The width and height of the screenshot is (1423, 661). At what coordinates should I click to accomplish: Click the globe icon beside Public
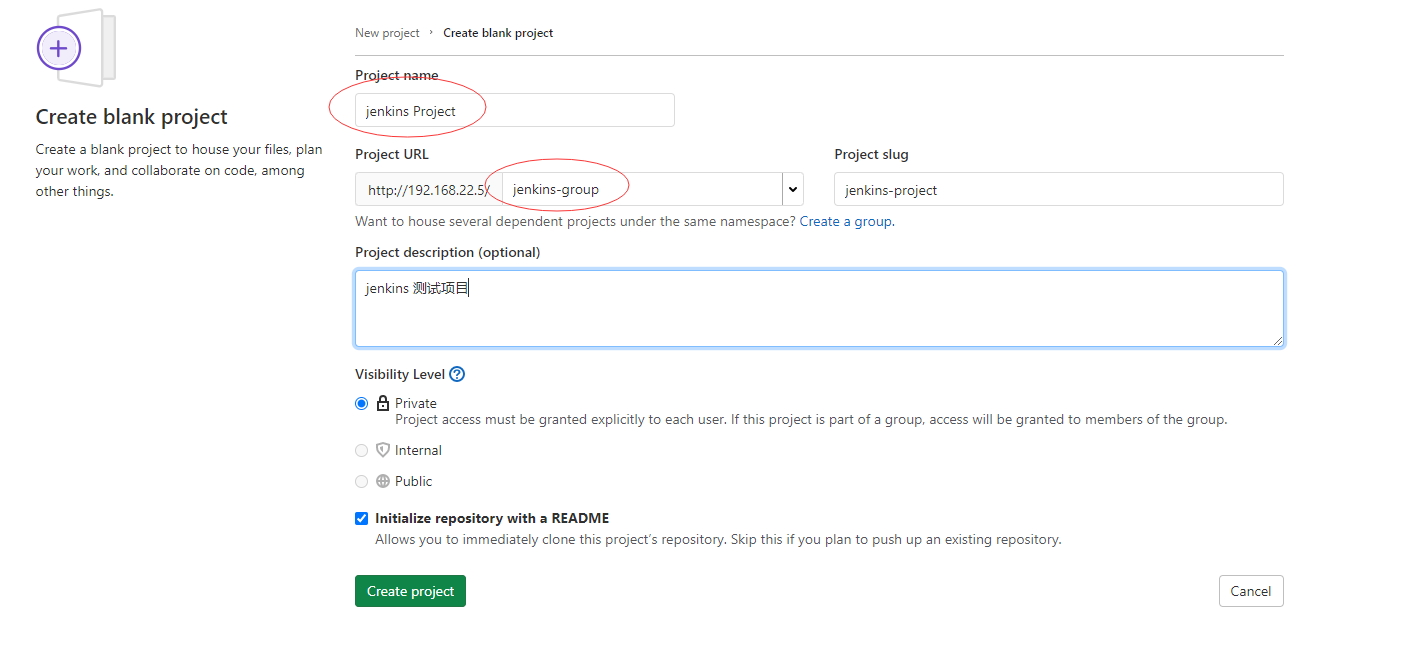pyautogui.click(x=383, y=481)
